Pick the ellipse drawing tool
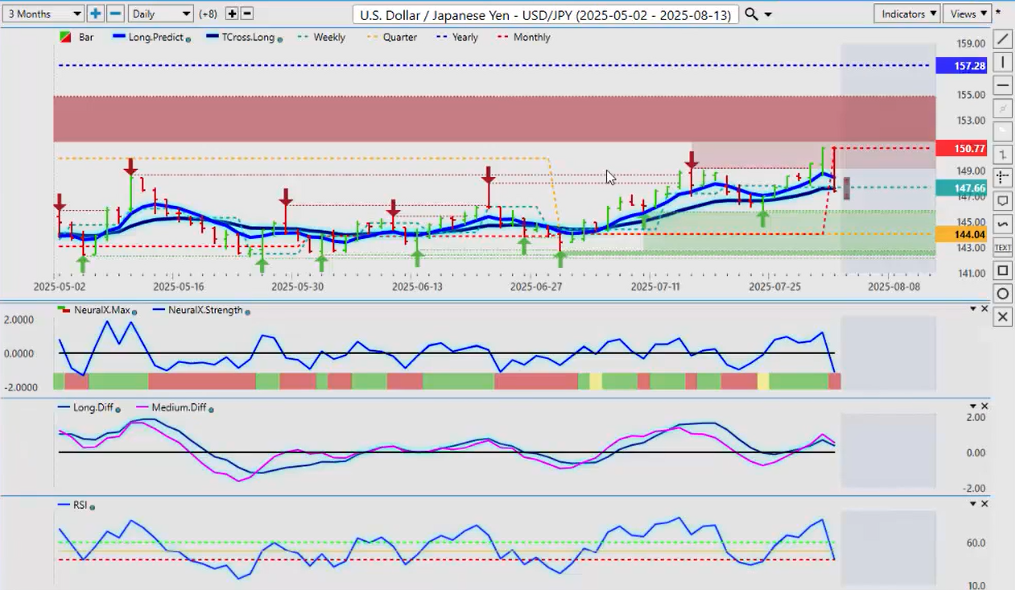1015x590 pixels. [1003, 293]
